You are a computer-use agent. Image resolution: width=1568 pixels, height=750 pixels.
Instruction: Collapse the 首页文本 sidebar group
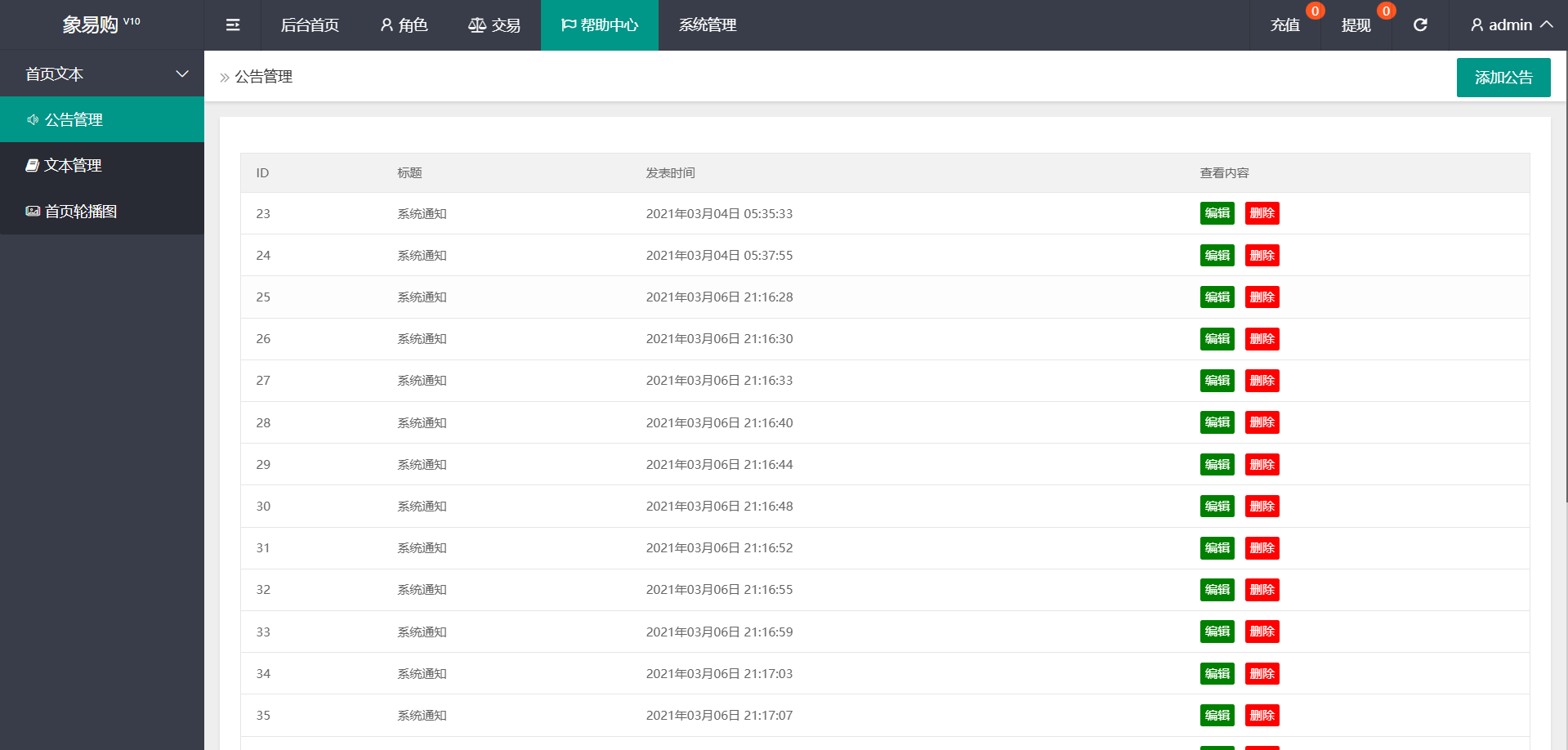102,74
